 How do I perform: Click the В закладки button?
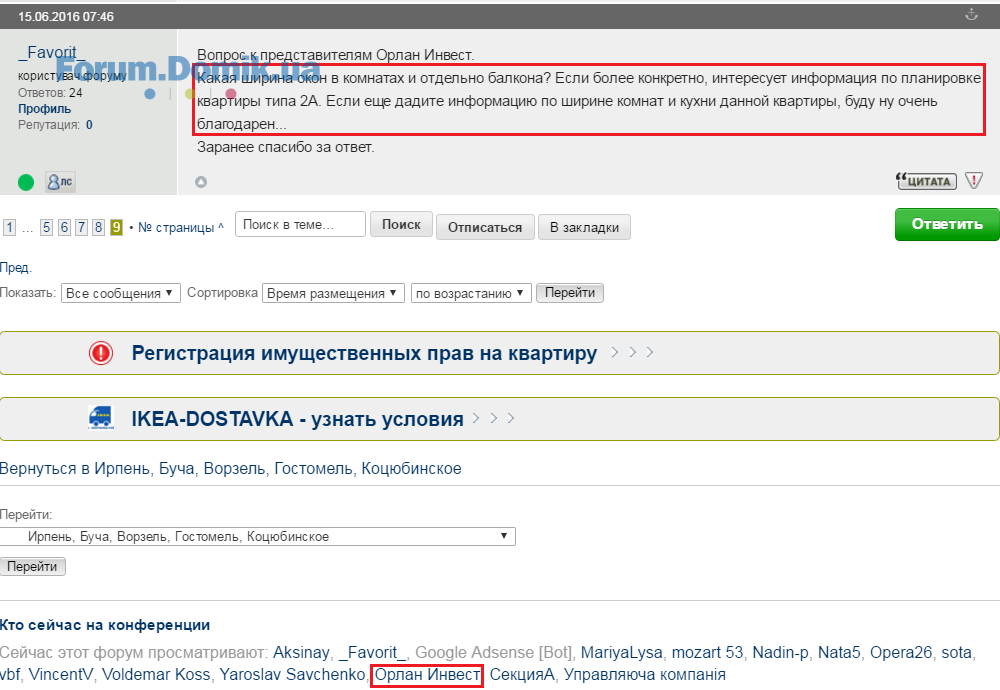click(584, 228)
